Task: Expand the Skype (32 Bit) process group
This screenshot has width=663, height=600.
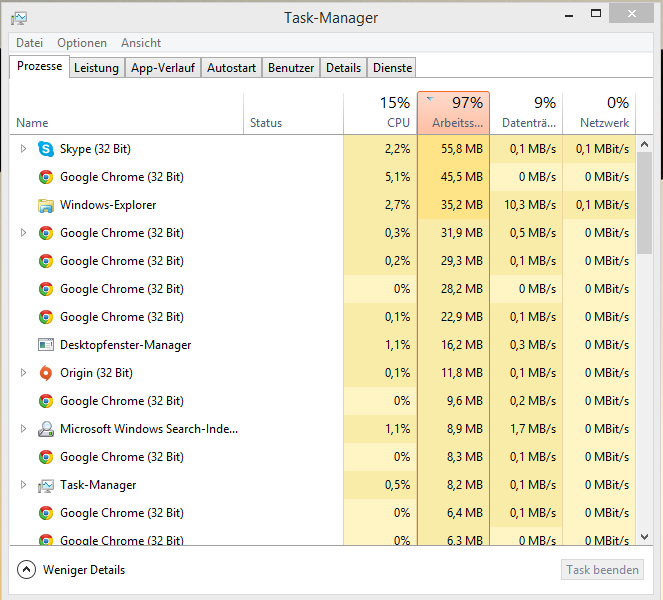Action: tap(24, 149)
